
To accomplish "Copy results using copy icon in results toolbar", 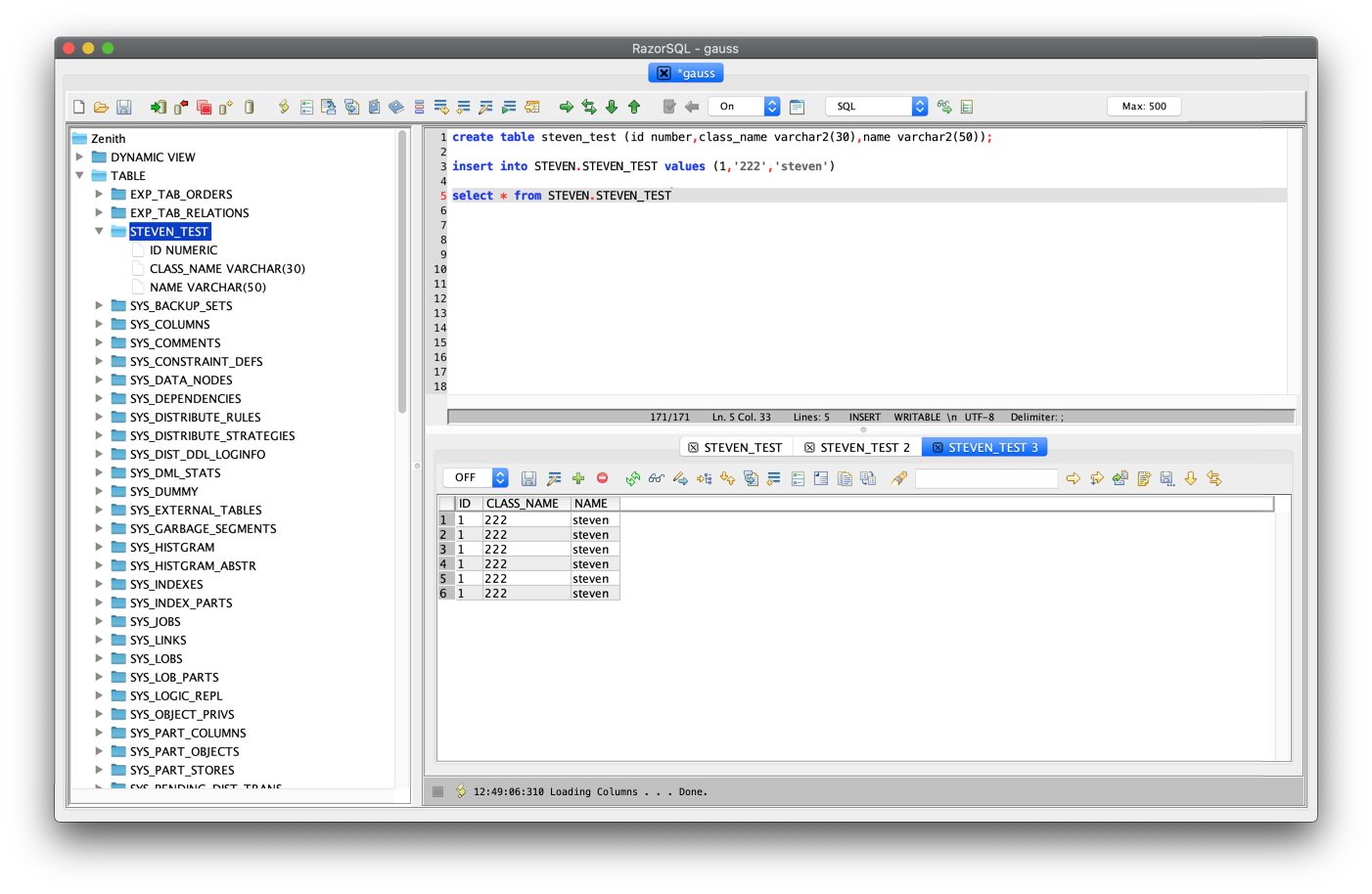I will (845, 478).
